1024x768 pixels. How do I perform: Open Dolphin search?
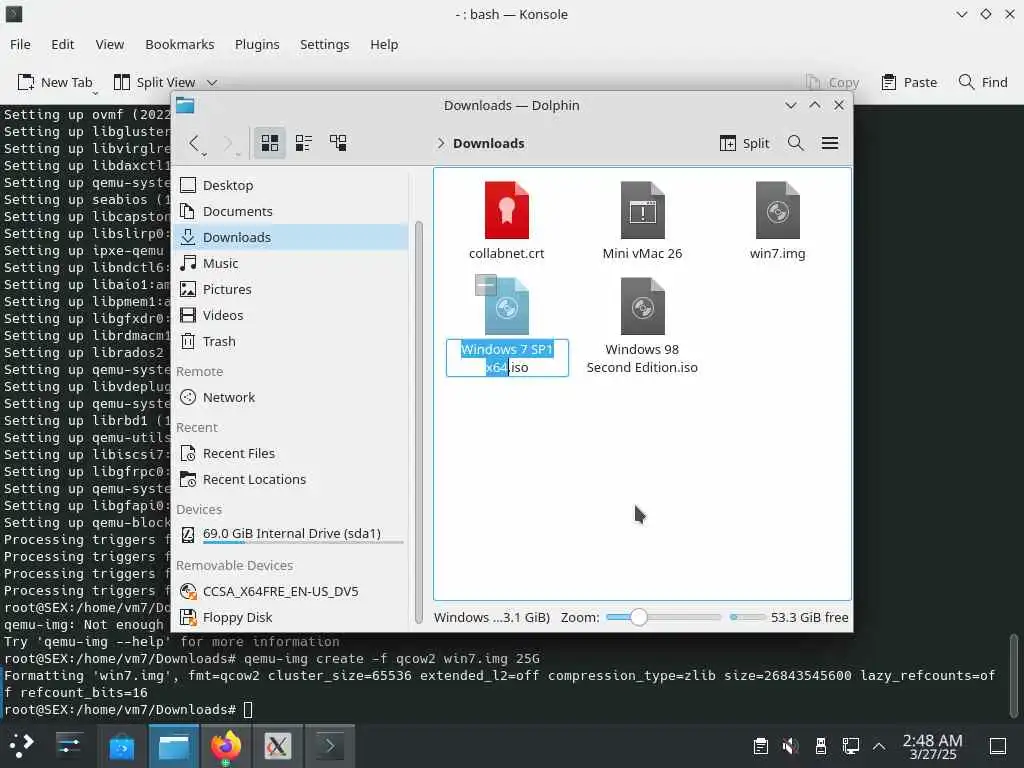pyautogui.click(x=795, y=143)
